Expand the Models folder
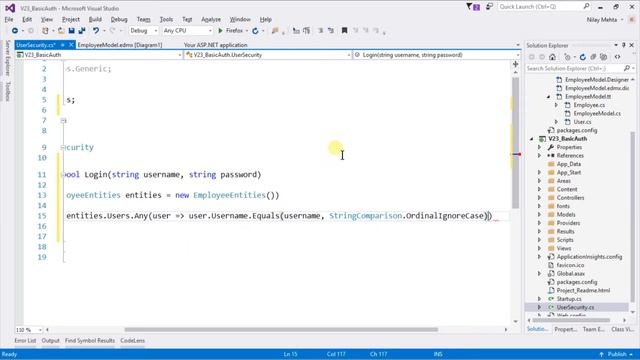The image size is (640, 360). click(540, 215)
